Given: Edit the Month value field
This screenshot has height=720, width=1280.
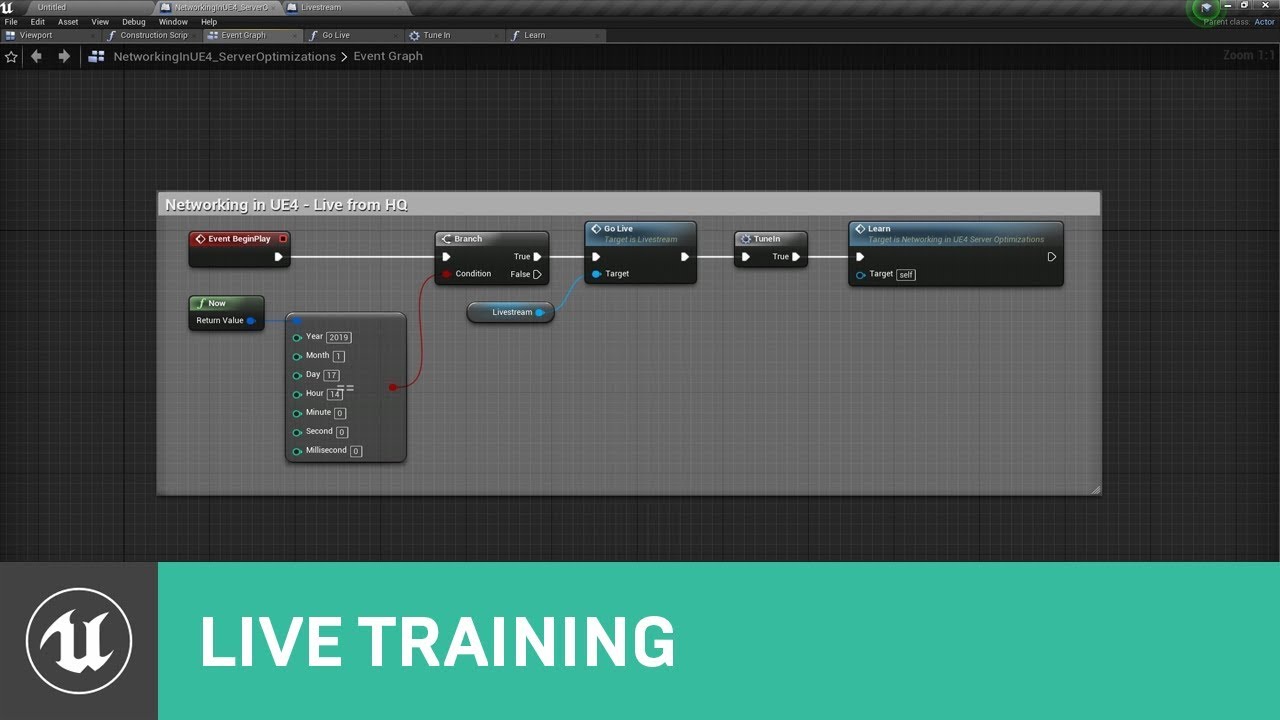Looking at the screenshot, I should click(x=339, y=357).
